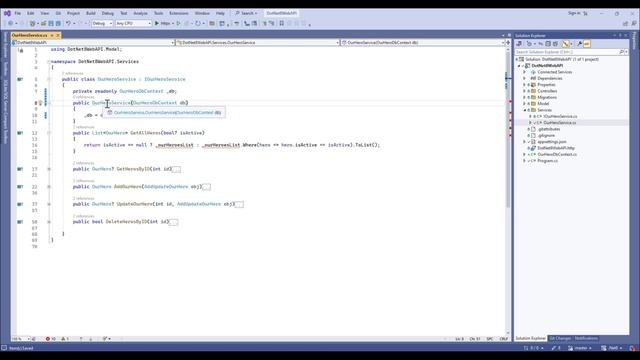
Task: Click the pending changes pencil status icon
Action: point(556,348)
